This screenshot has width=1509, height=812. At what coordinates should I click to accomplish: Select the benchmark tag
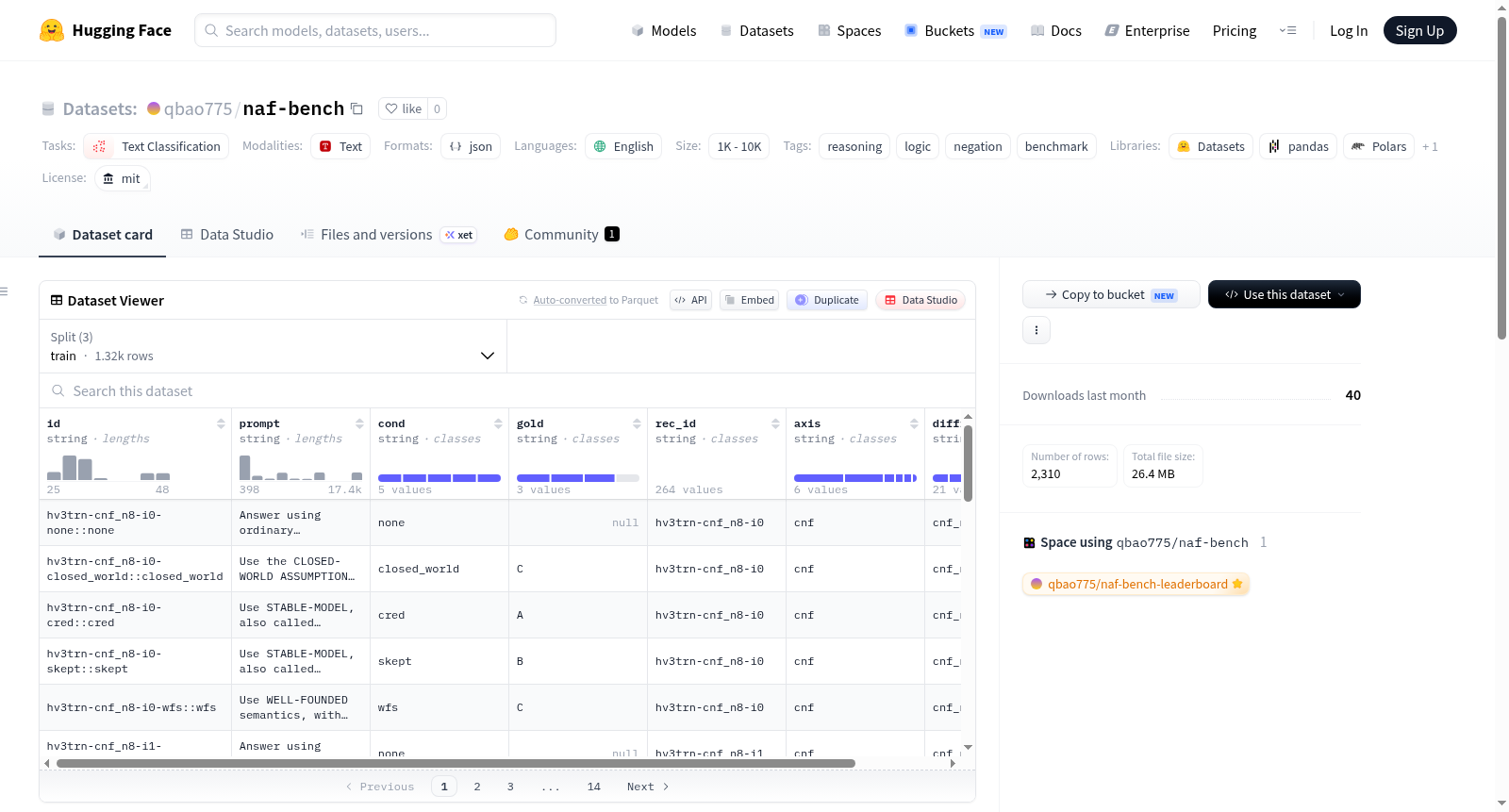pos(1056,146)
